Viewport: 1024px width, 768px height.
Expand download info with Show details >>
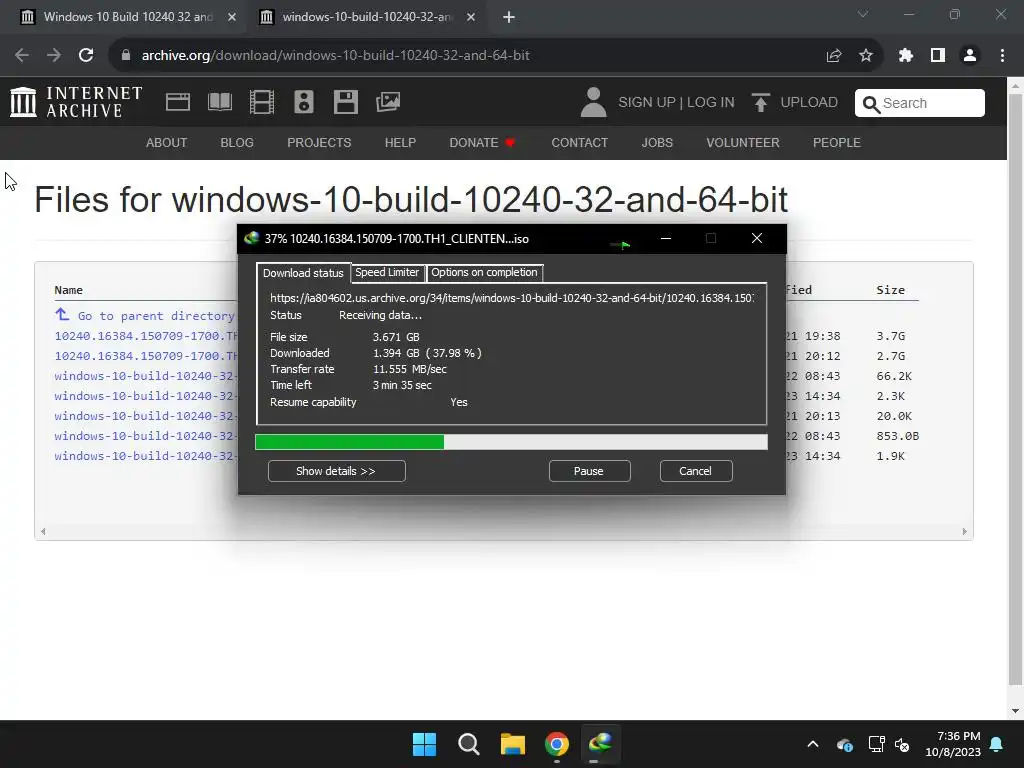click(336, 471)
